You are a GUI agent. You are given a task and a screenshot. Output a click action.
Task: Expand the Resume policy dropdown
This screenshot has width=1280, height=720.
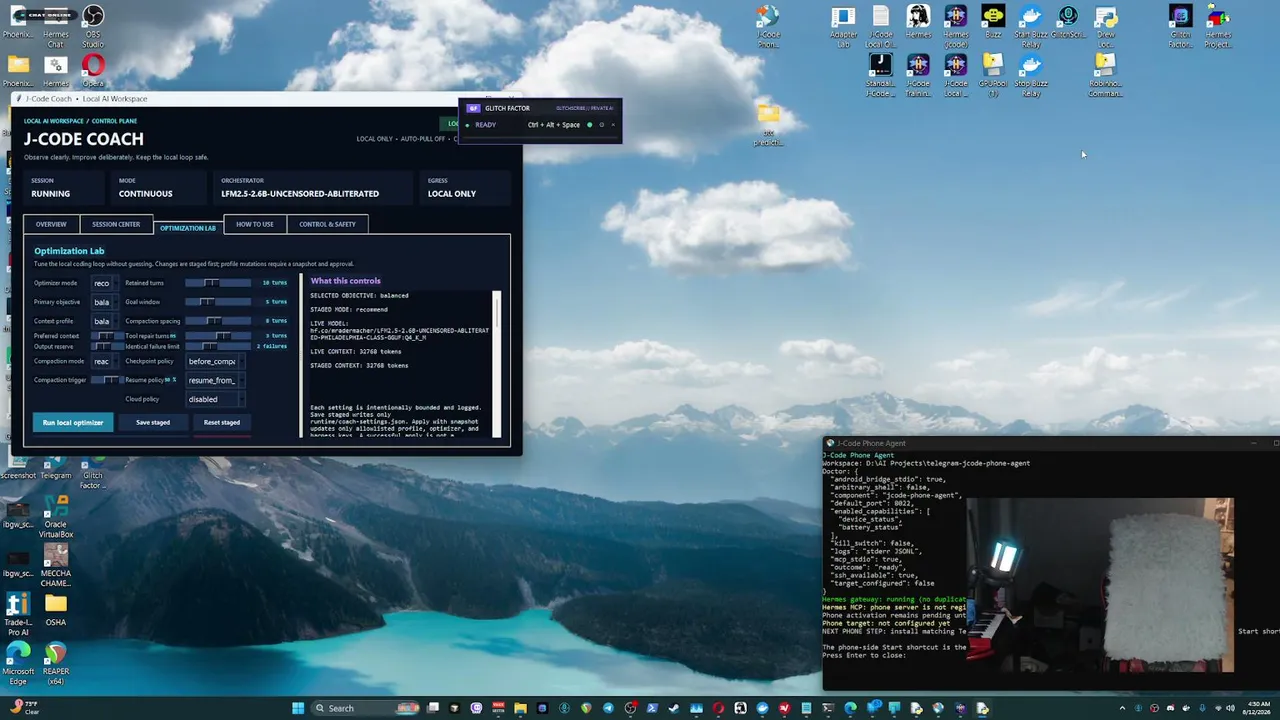coord(213,380)
